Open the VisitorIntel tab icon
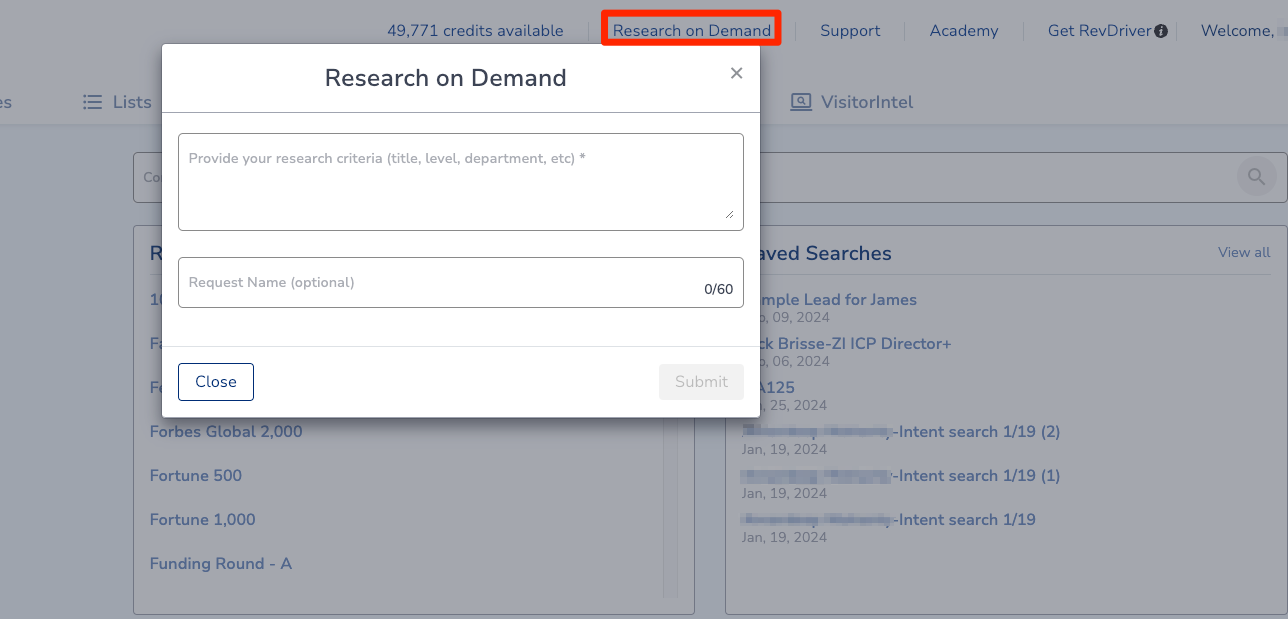The width and height of the screenshot is (1288, 619). (801, 102)
